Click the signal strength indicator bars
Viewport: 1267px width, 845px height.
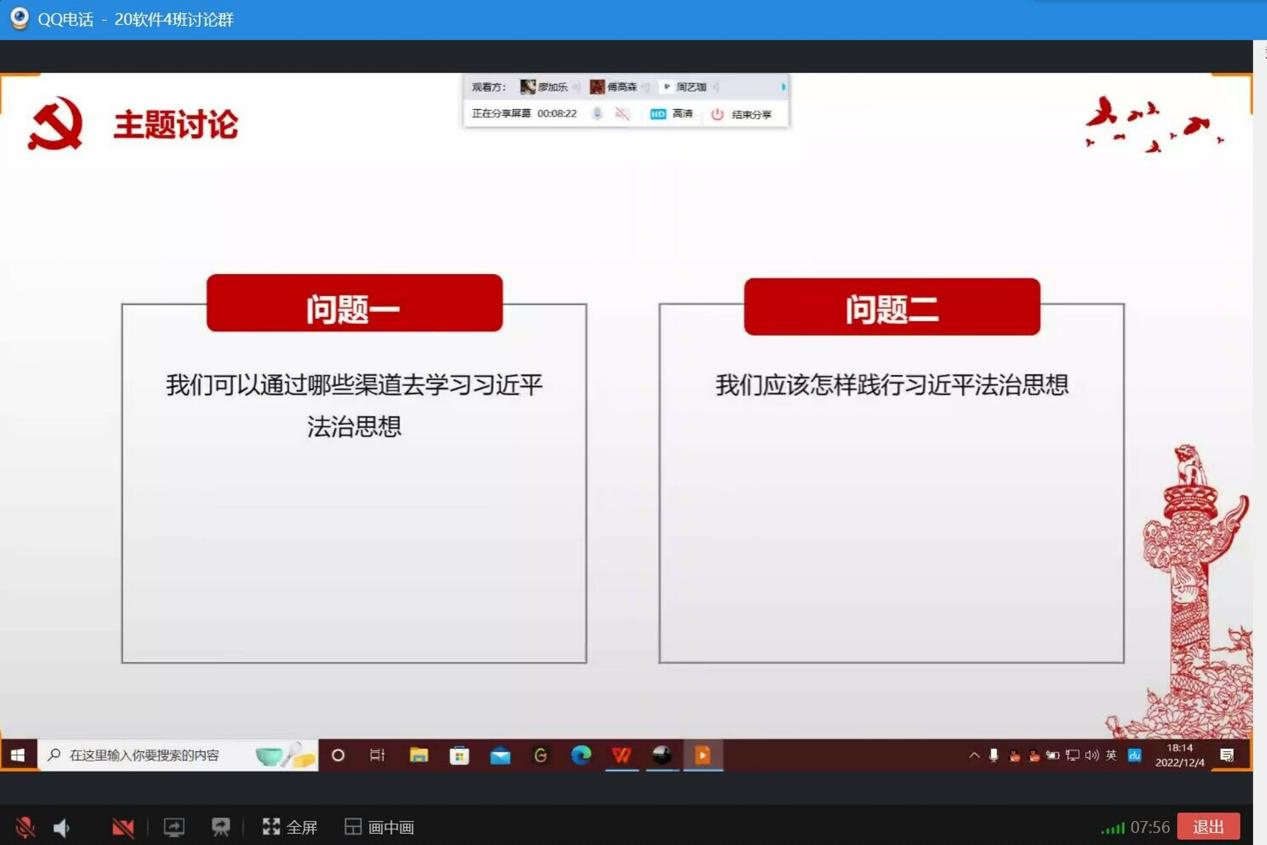(x=1112, y=828)
